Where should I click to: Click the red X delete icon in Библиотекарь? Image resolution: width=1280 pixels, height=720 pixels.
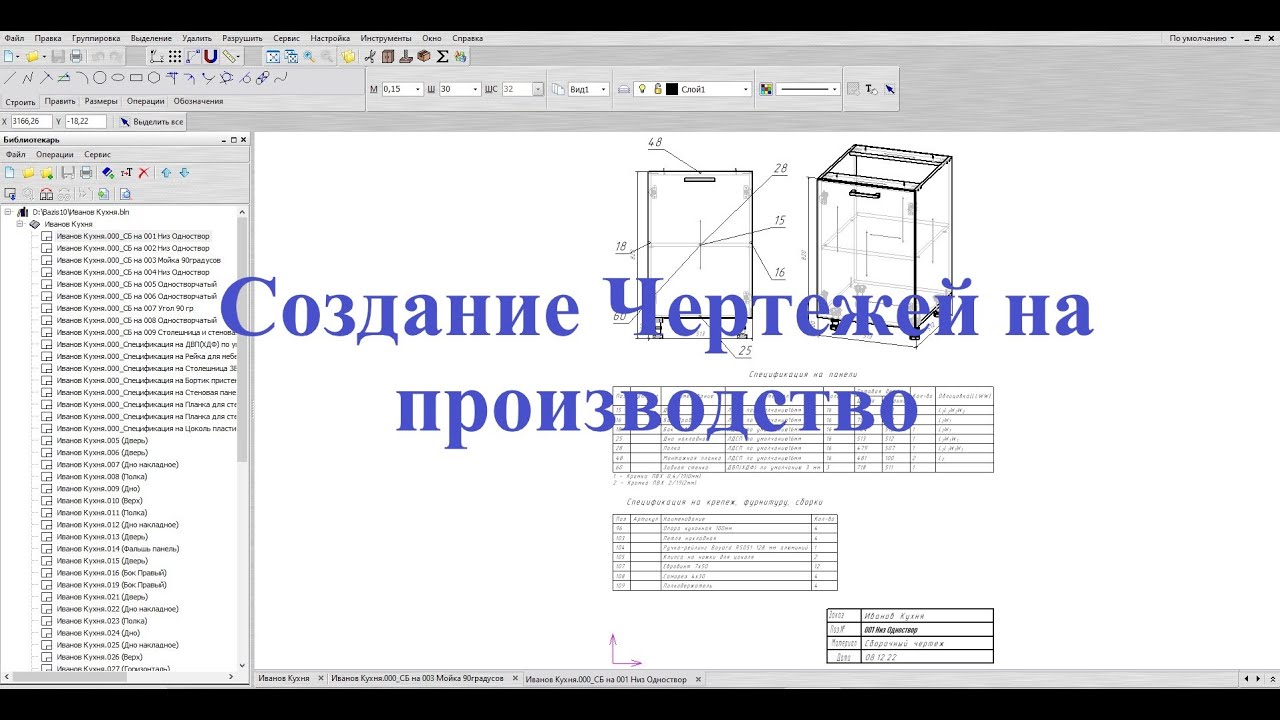143,173
